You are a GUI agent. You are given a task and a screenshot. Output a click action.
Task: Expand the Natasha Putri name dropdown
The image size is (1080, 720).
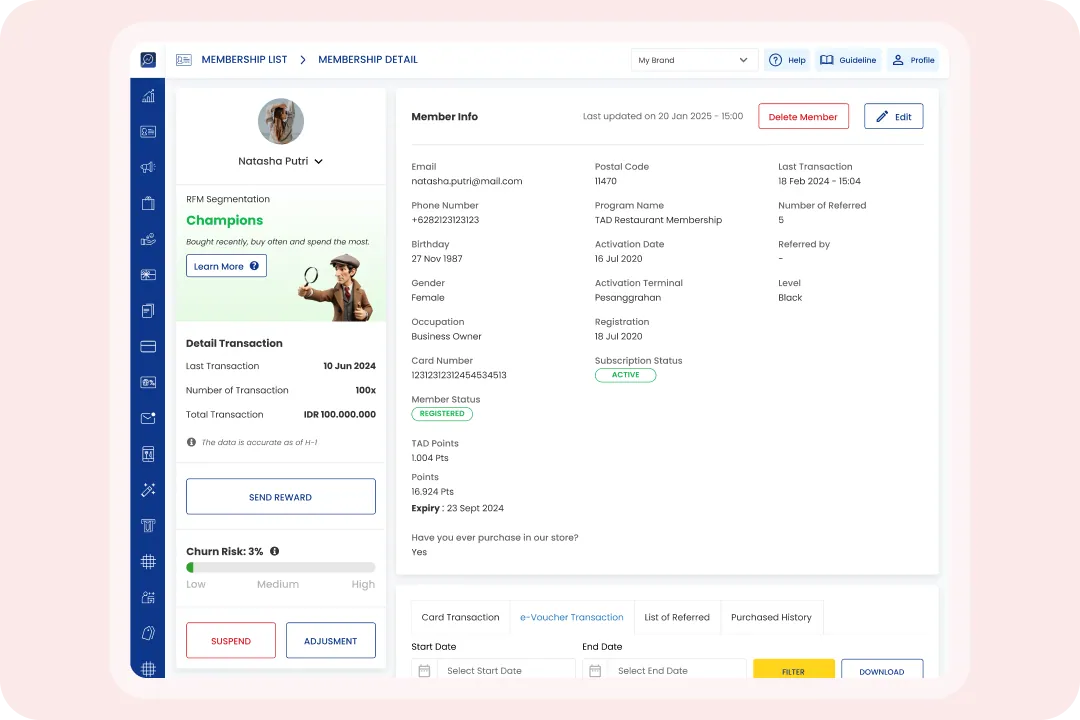coord(318,161)
